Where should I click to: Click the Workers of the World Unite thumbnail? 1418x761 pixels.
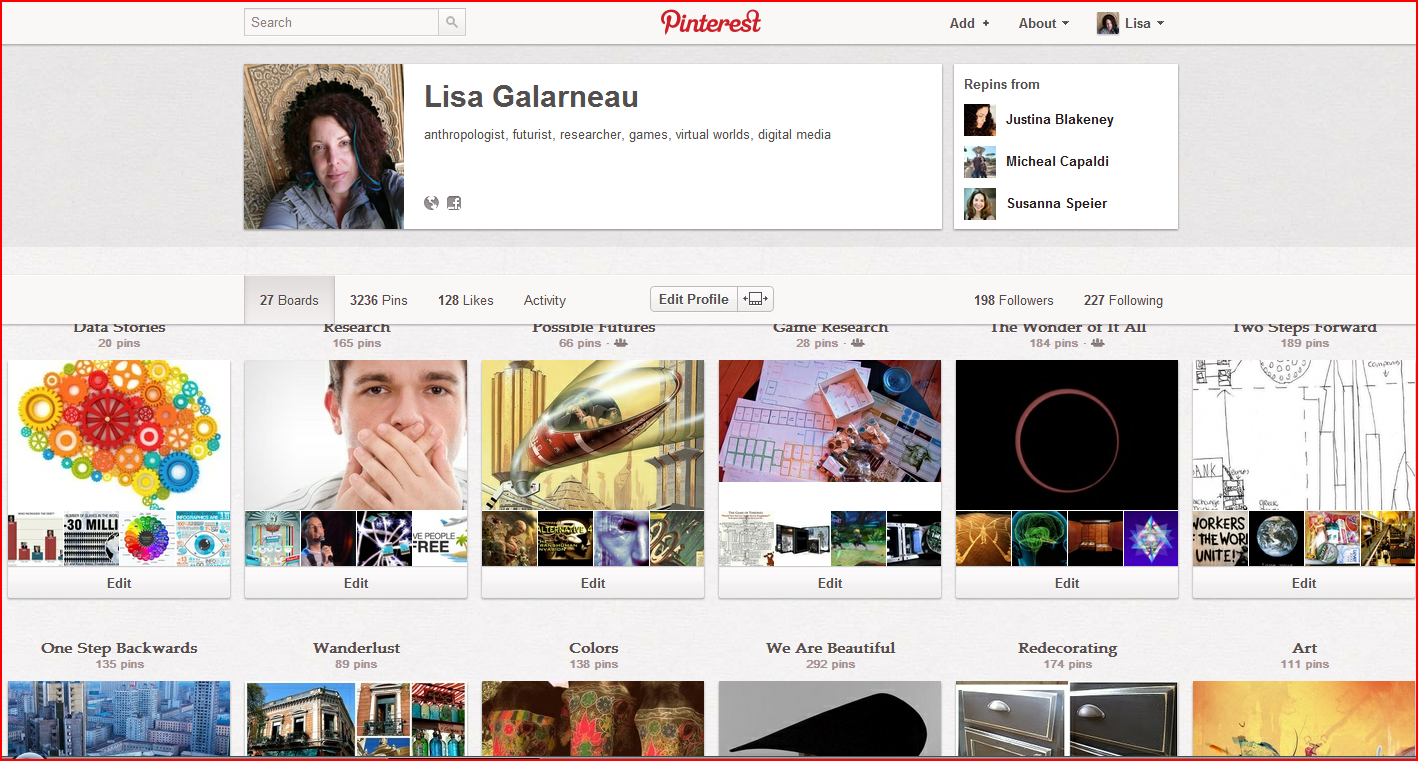(1220, 539)
